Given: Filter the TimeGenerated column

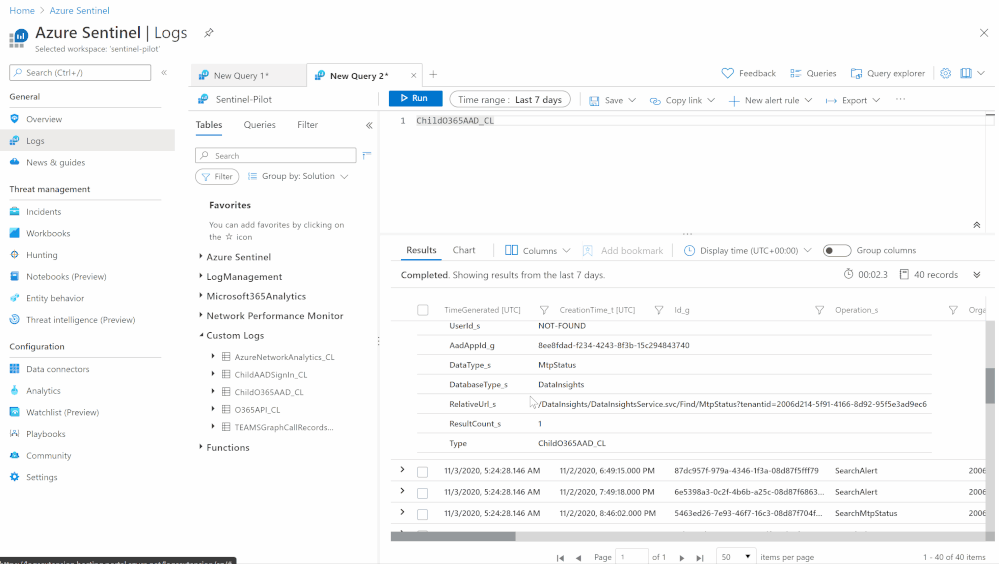Looking at the screenshot, I should (543, 310).
